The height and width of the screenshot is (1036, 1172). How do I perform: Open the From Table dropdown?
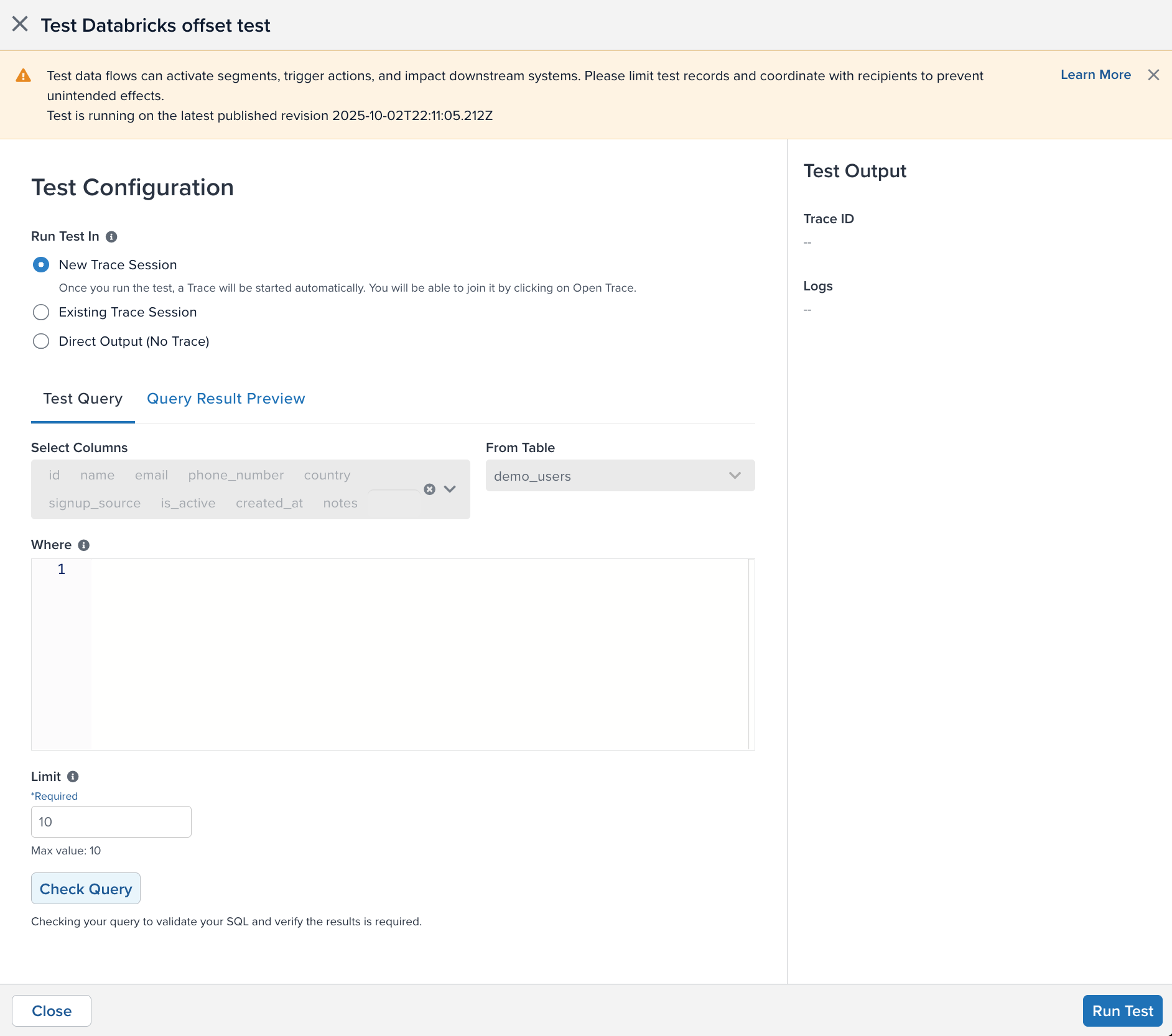coord(620,476)
